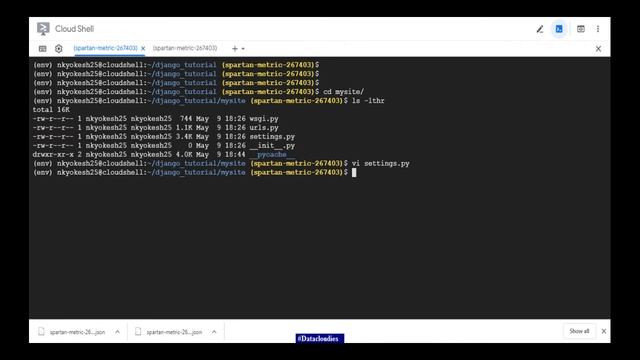The height and width of the screenshot is (360, 640).
Task: Open second spartan-metric json download
Action: (x=174, y=332)
